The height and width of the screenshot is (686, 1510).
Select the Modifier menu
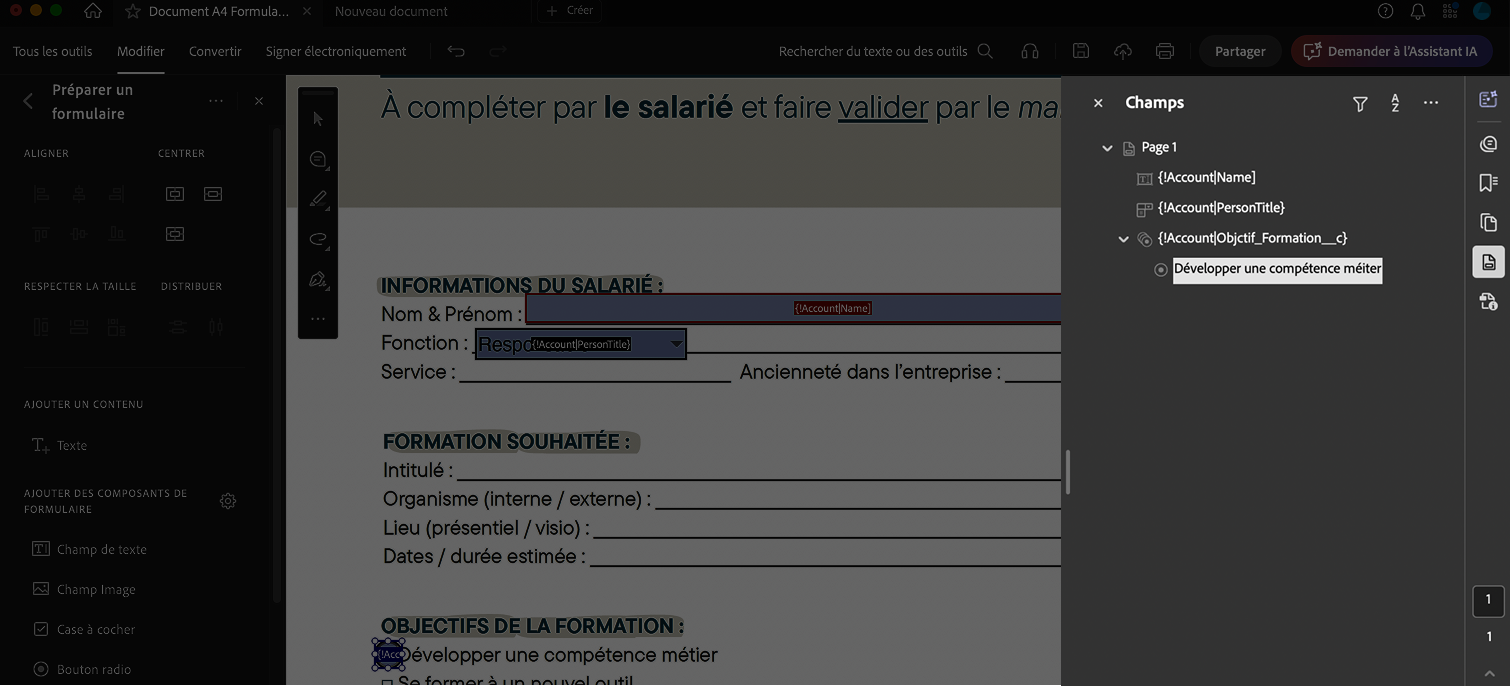pyautogui.click(x=141, y=51)
